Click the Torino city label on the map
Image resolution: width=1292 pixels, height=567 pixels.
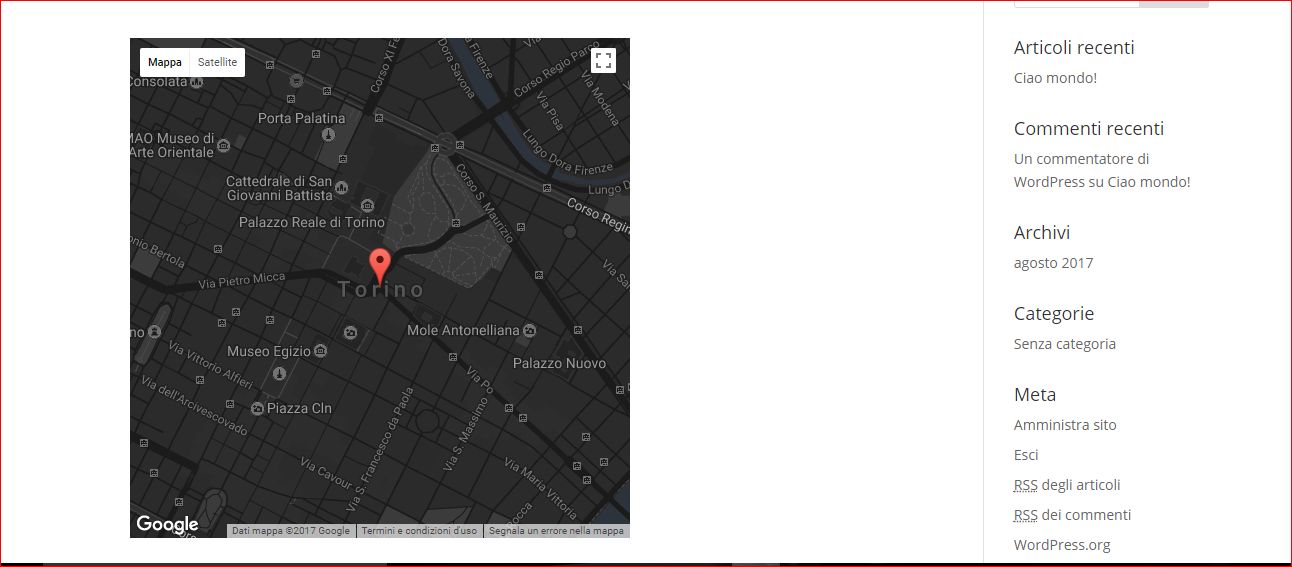(381, 291)
